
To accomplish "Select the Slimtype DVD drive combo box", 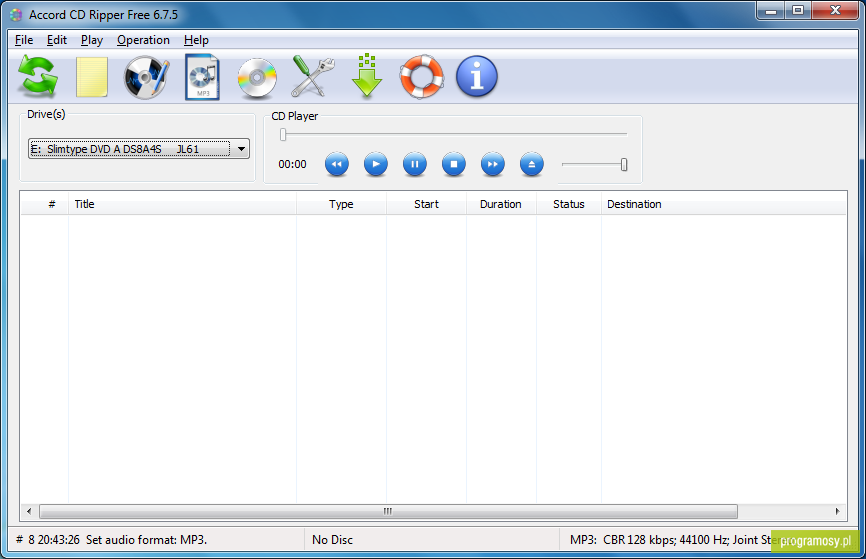I will pos(139,149).
